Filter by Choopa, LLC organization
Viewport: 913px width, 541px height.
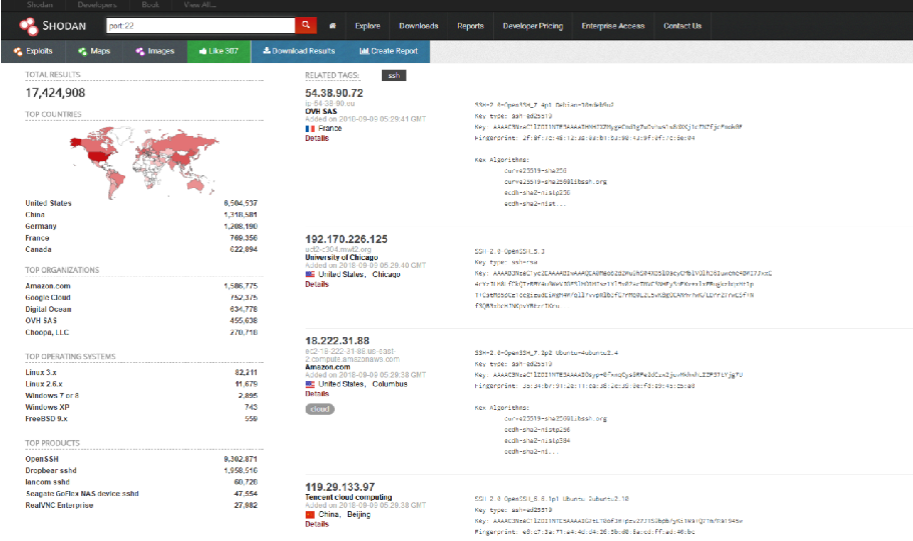coord(47,333)
